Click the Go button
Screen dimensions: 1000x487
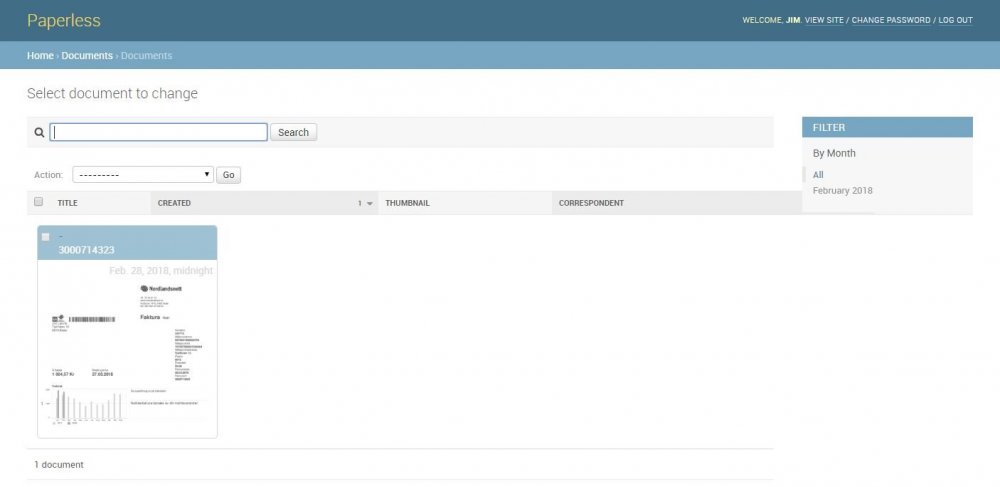coord(228,175)
